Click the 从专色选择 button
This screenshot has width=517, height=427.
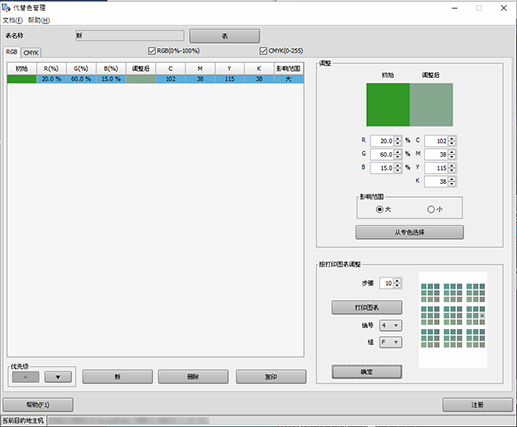click(x=409, y=232)
